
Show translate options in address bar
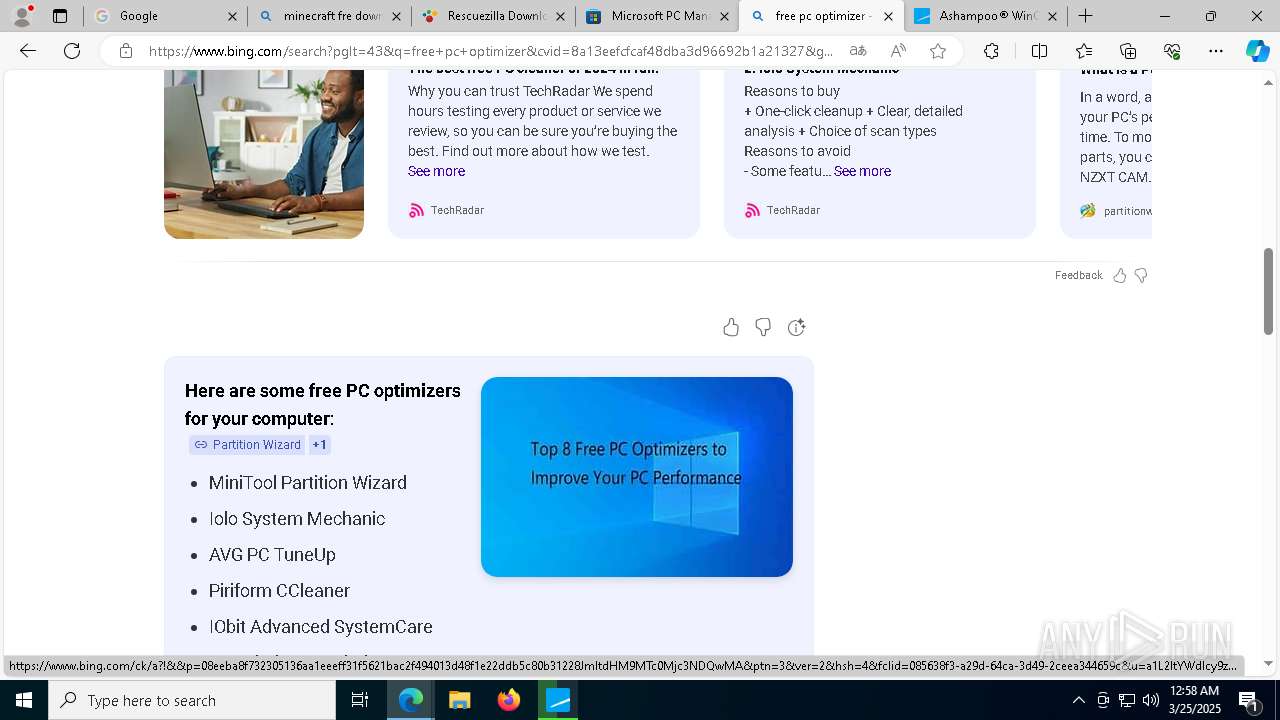point(858,51)
